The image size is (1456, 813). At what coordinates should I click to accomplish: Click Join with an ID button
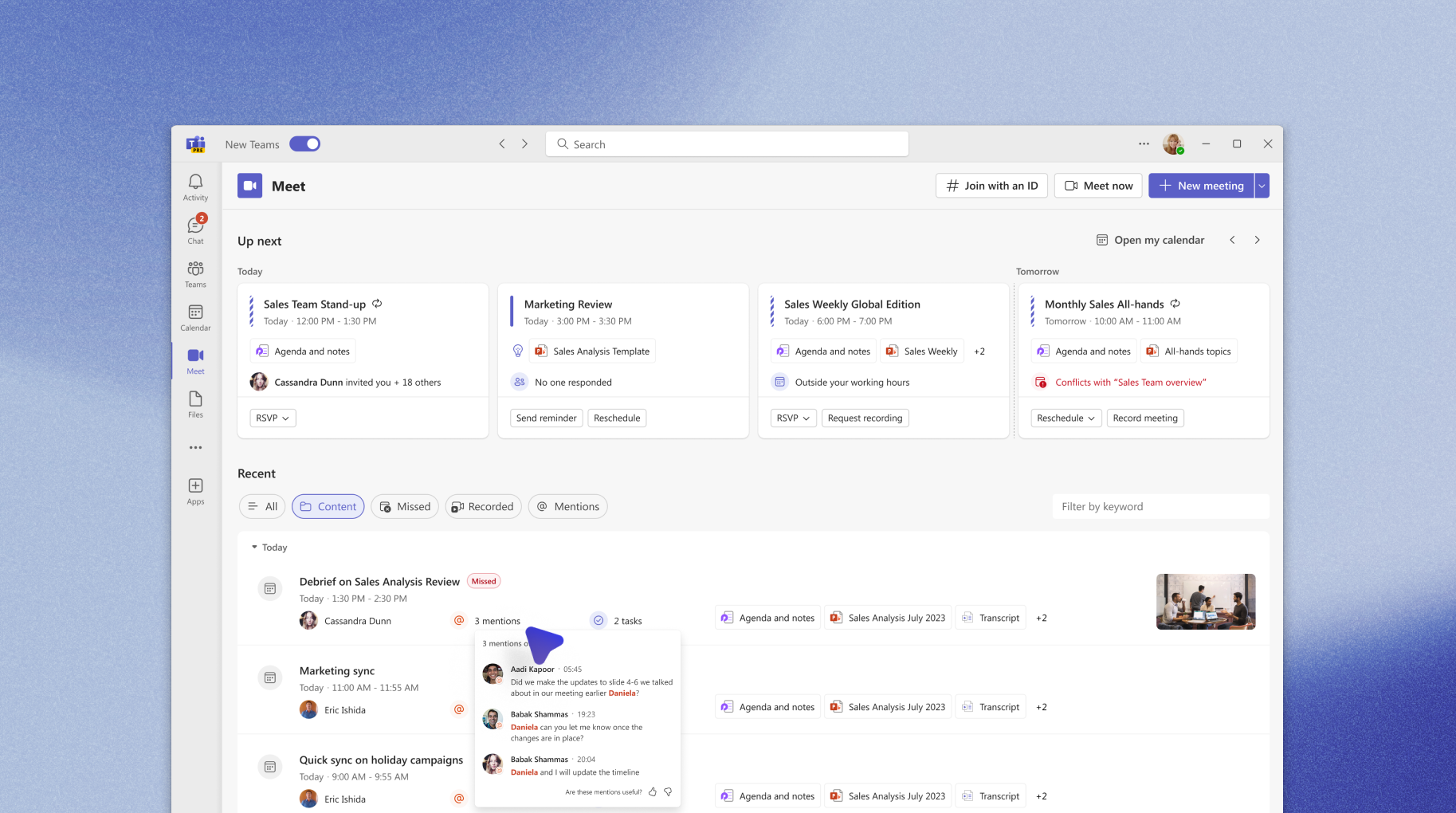991,186
